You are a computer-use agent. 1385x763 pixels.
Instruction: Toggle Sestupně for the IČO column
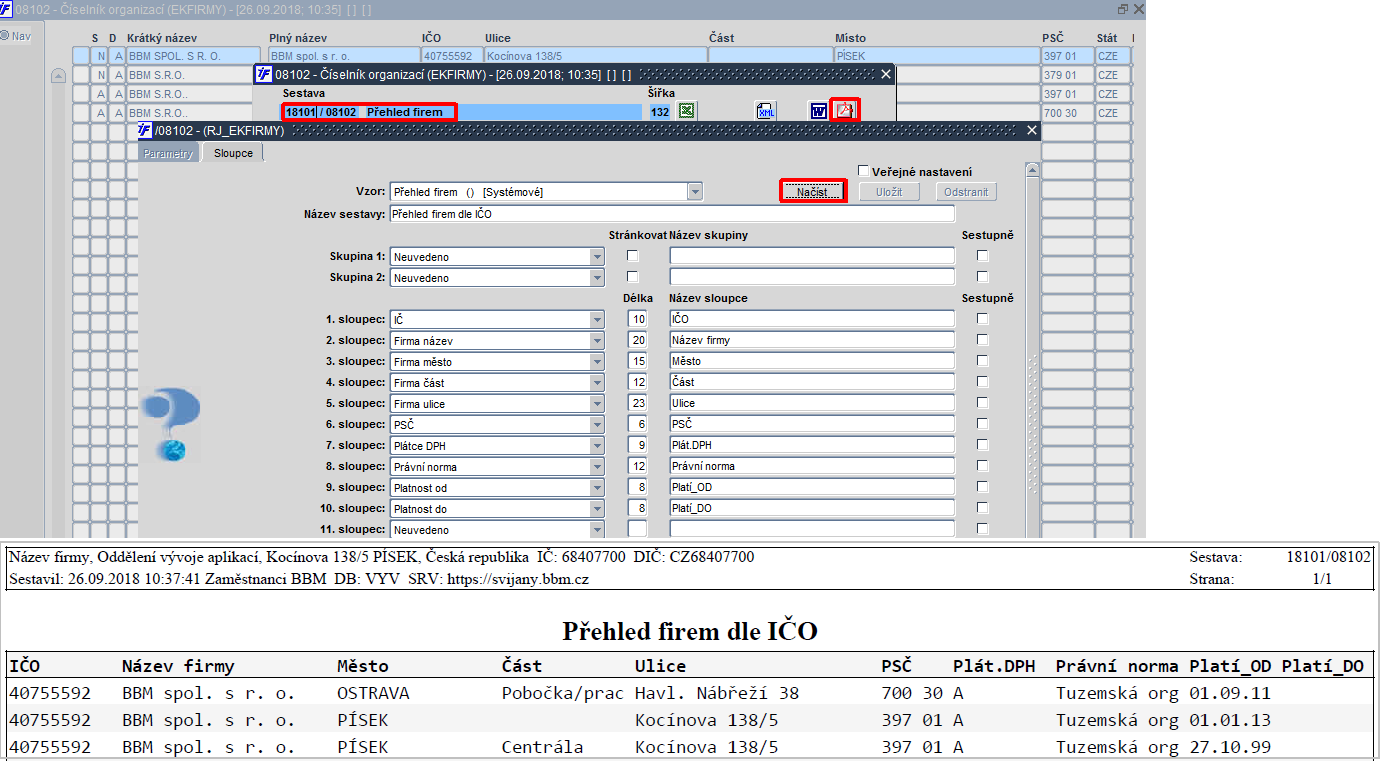click(983, 319)
